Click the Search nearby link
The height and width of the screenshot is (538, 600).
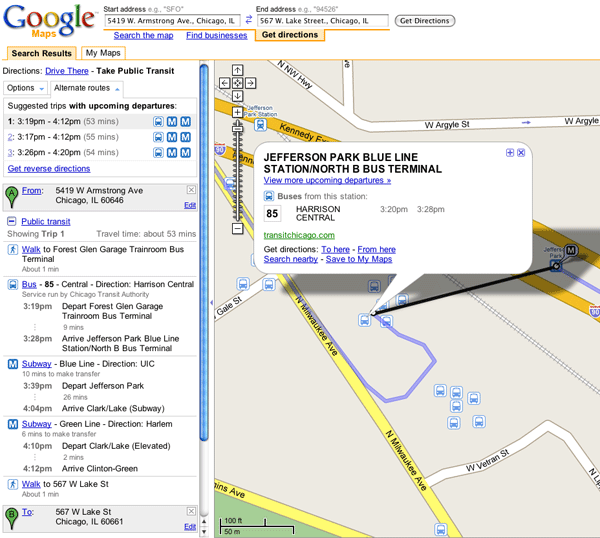tap(291, 259)
